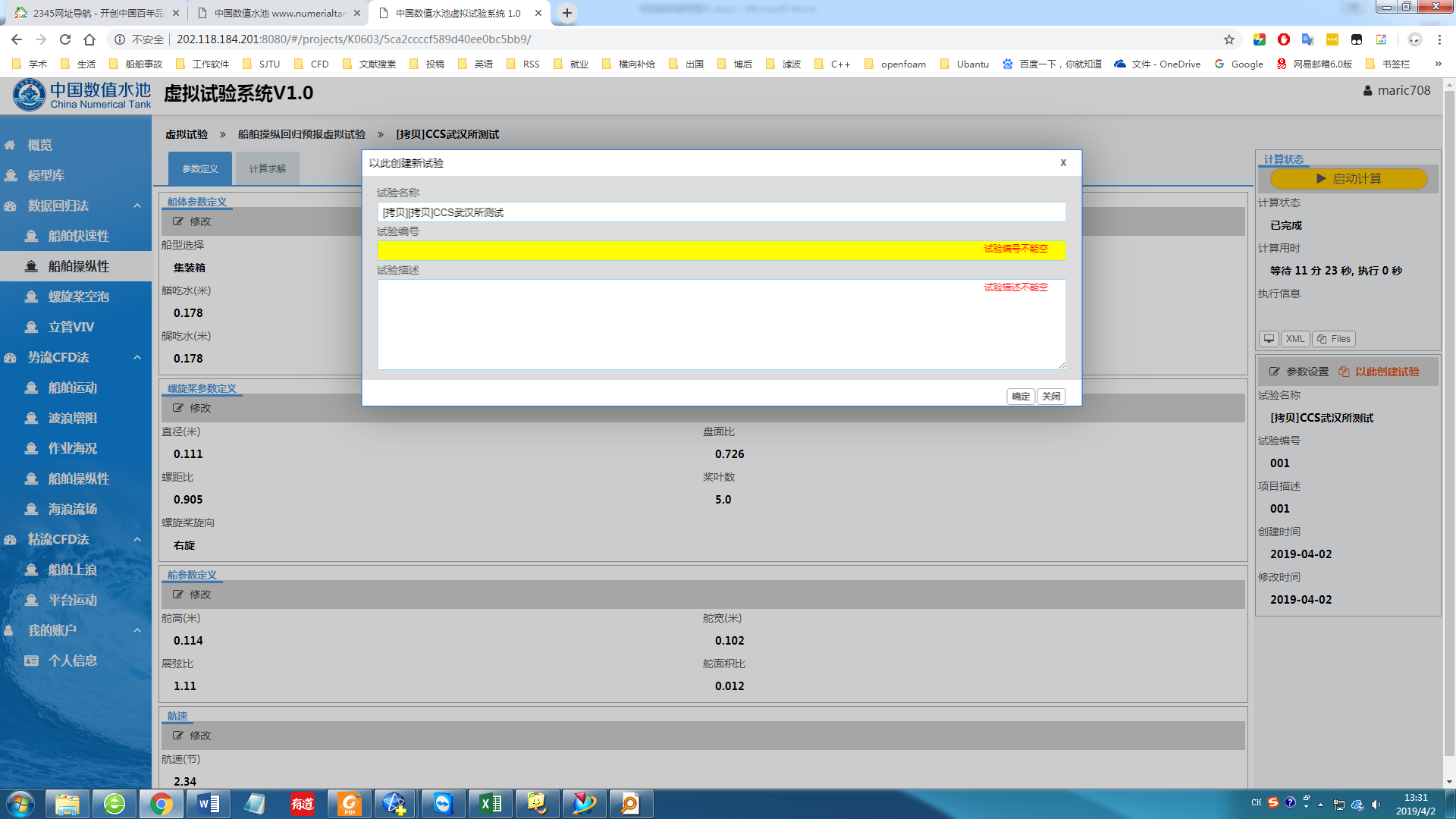The image size is (1456, 819).
Task: Open 螺旋桨空泡 sidebar item
Action: pyautogui.click(x=78, y=297)
